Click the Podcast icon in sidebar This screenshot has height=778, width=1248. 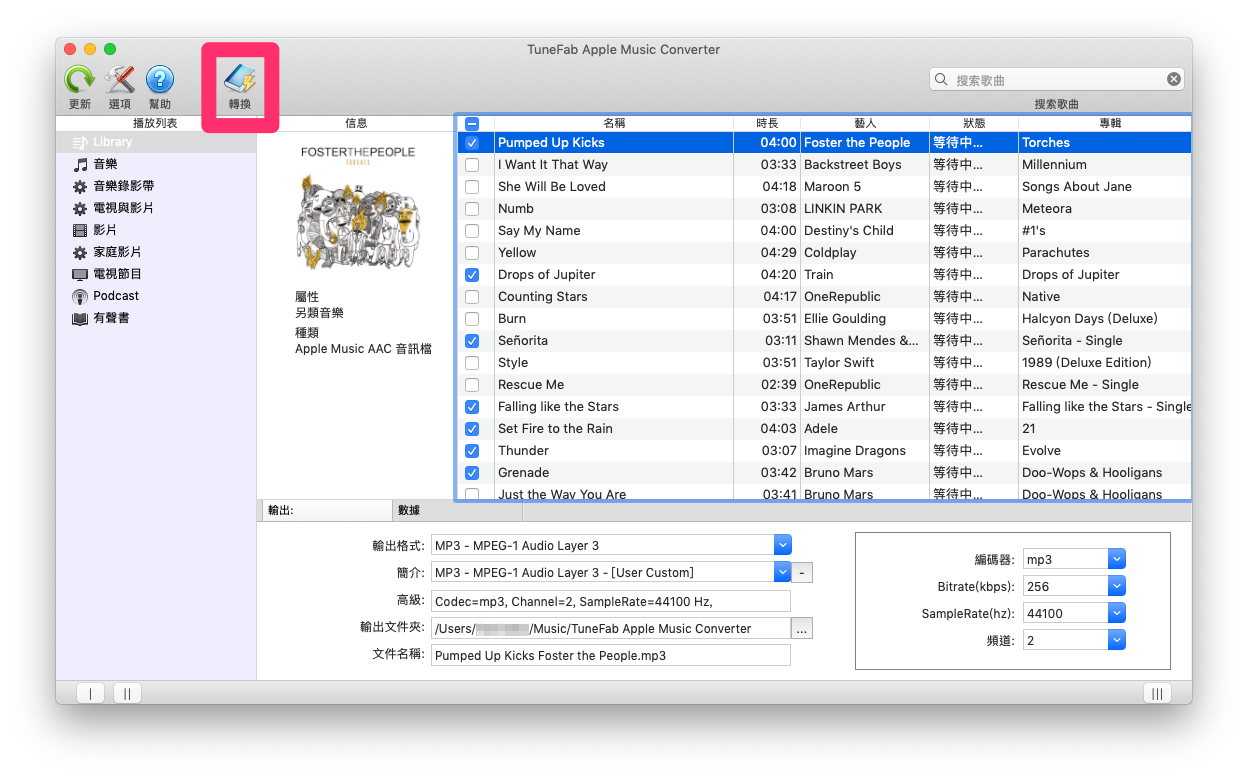coord(80,297)
